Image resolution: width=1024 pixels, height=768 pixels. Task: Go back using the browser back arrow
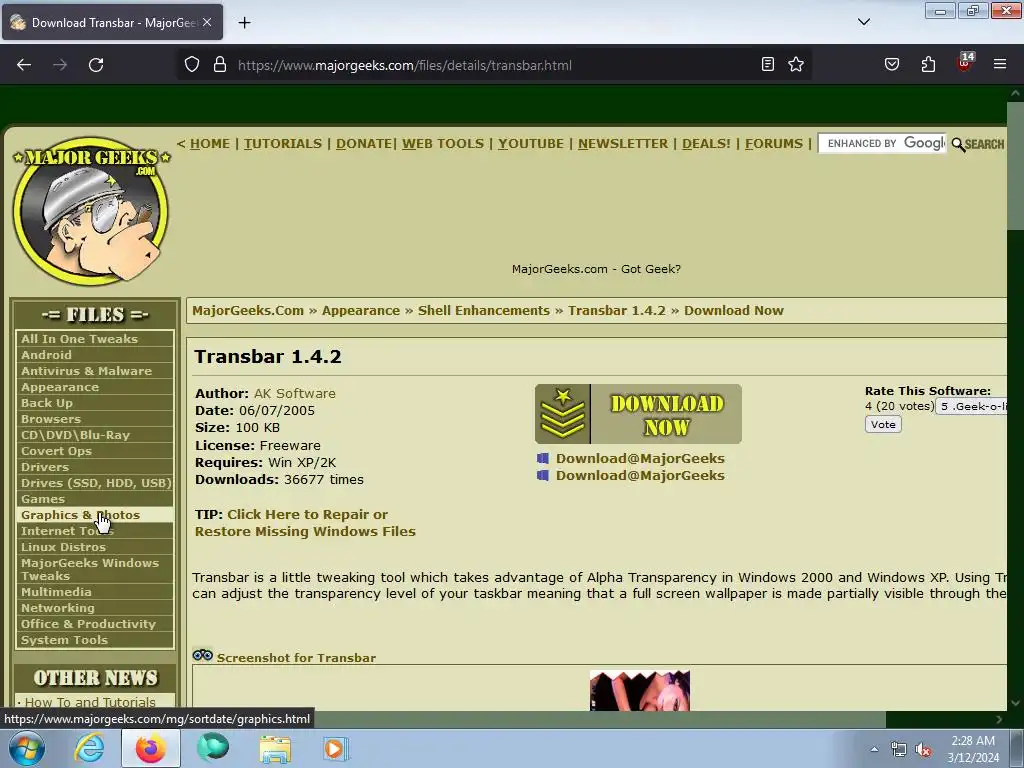click(x=24, y=65)
